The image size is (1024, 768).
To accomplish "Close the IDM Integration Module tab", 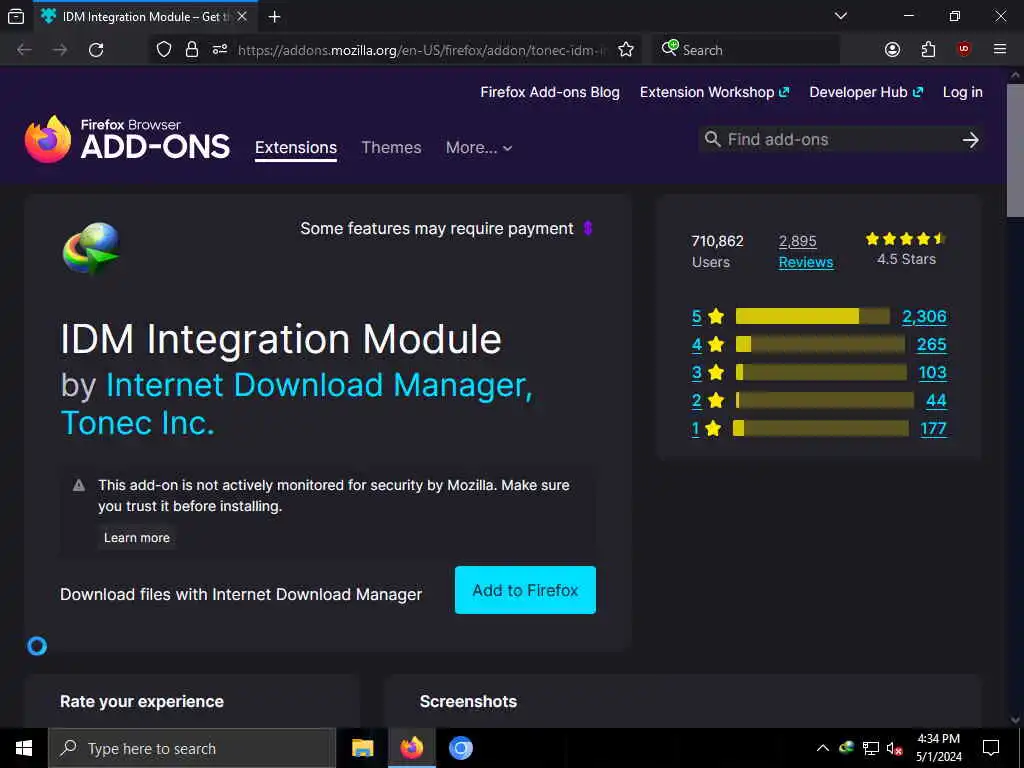I will click(x=242, y=16).
